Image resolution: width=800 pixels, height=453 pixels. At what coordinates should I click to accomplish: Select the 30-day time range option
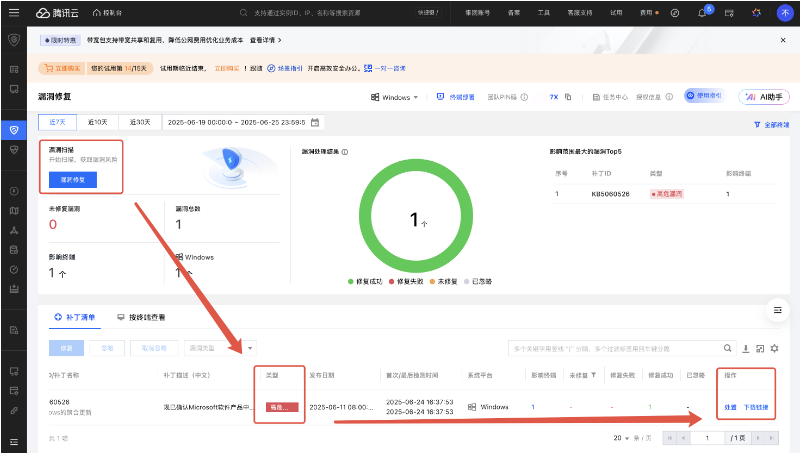click(138, 122)
